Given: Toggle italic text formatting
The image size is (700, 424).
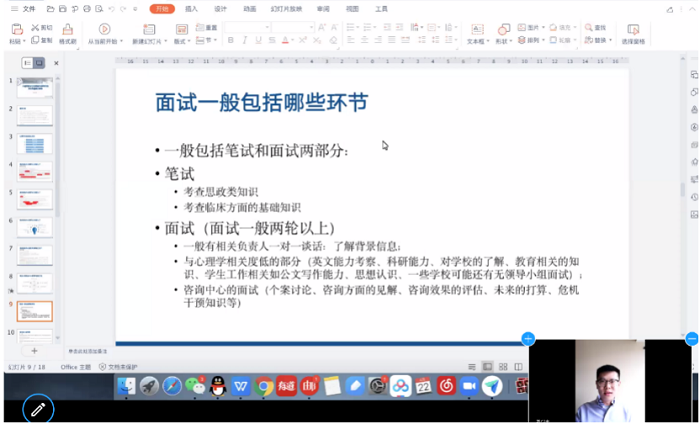Looking at the screenshot, I should (243, 41).
